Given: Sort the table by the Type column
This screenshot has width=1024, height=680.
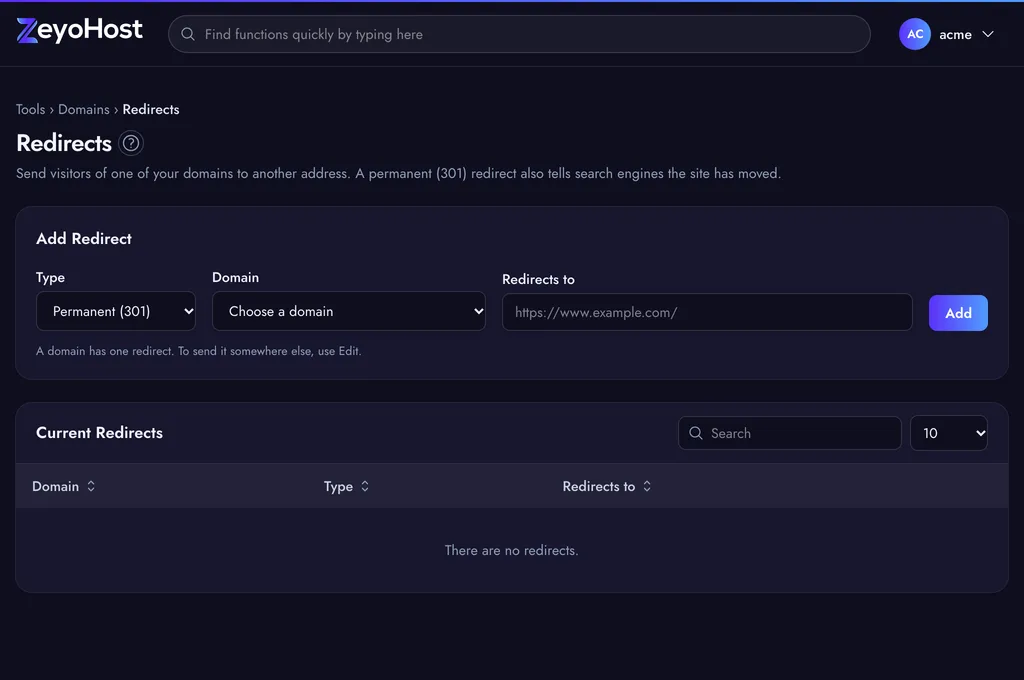Looking at the screenshot, I should pyautogui.click(x=346, y=486).
